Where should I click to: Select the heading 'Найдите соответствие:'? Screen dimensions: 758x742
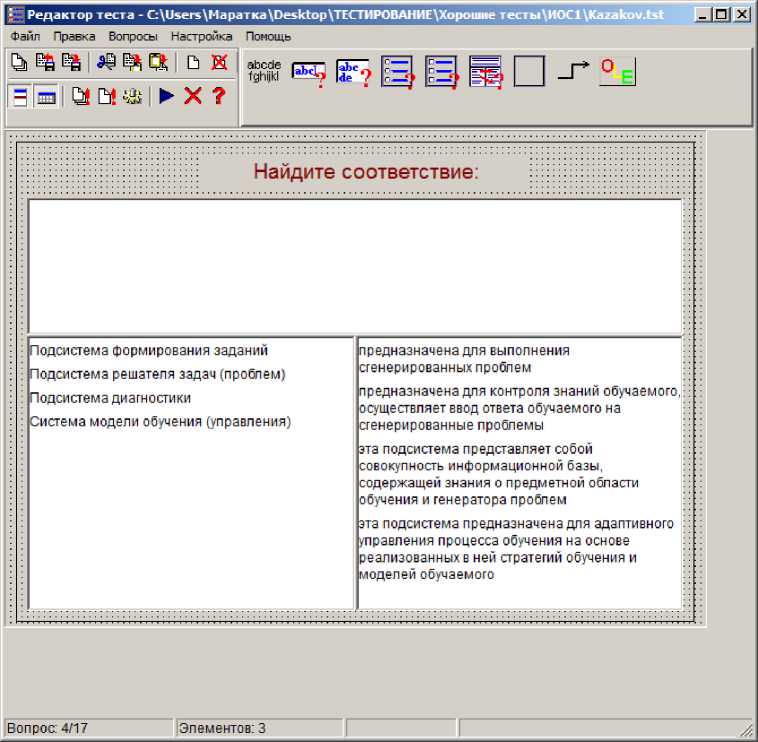366,172
